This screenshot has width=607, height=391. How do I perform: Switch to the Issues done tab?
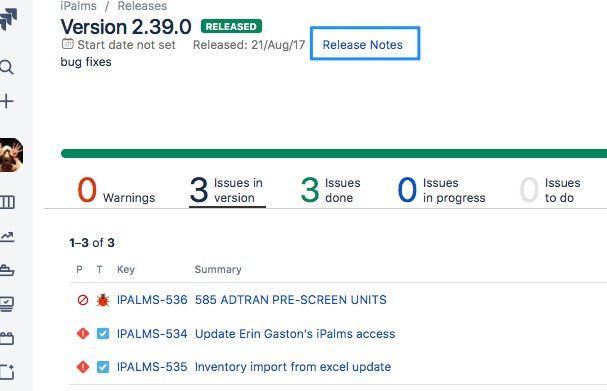pyautogui.click(x=330, y=190)
